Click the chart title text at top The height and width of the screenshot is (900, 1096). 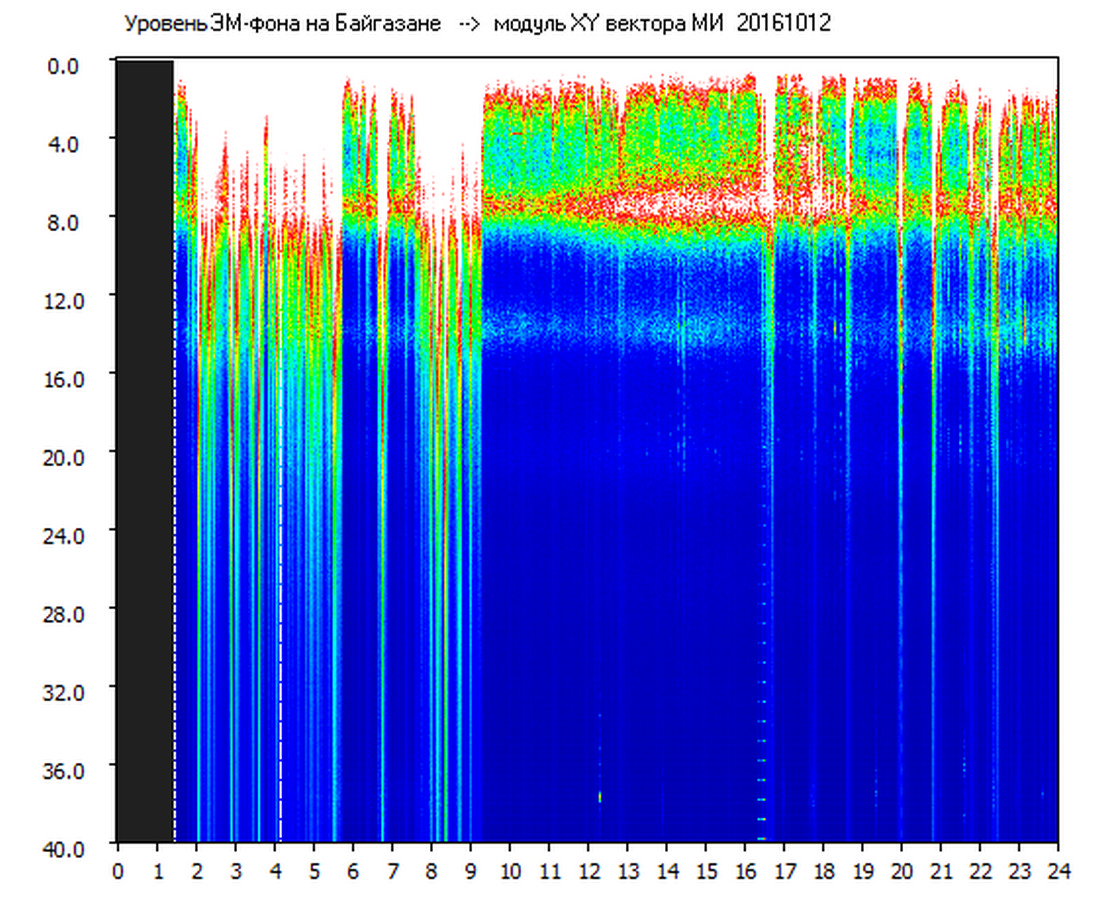coord(476,24)
